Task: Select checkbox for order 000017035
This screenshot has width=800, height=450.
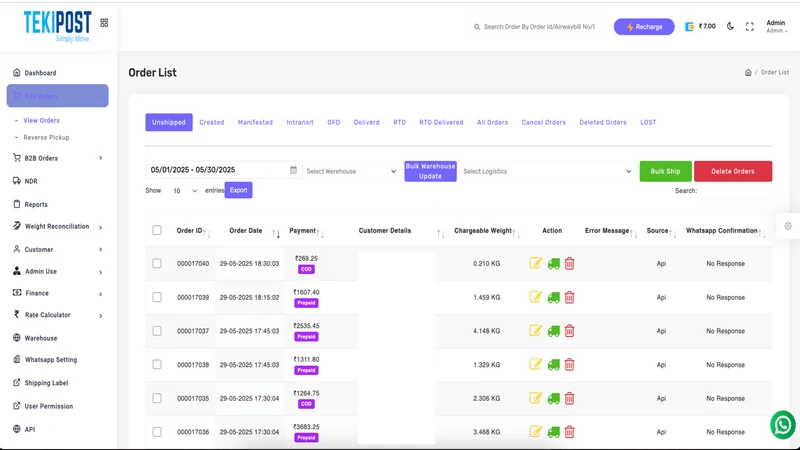Action: click(157, 398)
